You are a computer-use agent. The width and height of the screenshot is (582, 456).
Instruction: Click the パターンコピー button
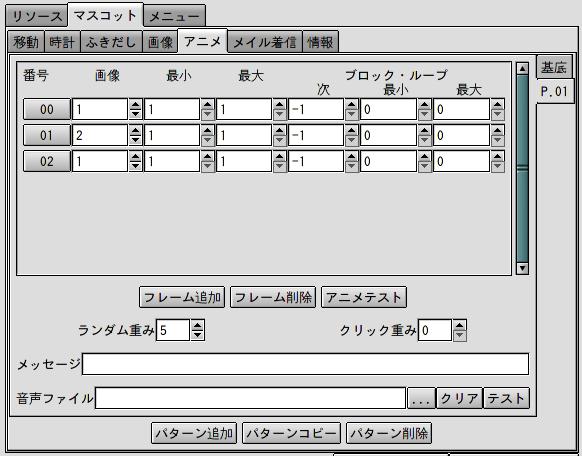pyautogui.click(x=291, y=433)
